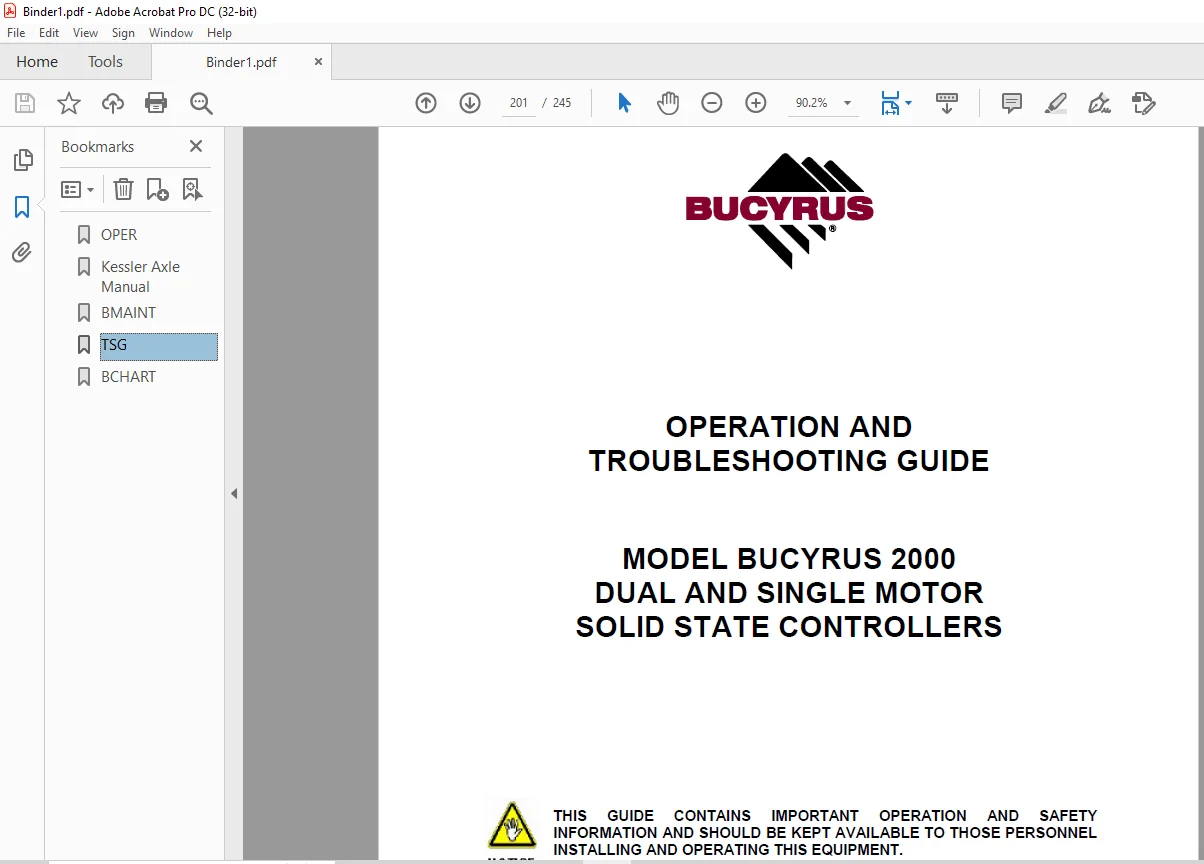Open the bookmark options menu dropdown
1204x864 pixels.
point(78,189)
